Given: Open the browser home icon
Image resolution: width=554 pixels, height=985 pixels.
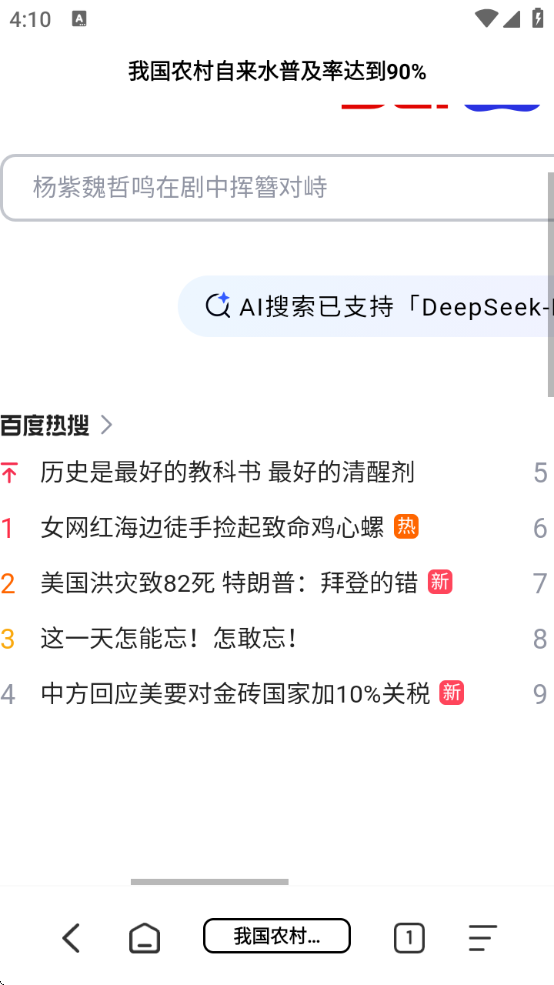Looking at the screenshot, I should point(144,939).
